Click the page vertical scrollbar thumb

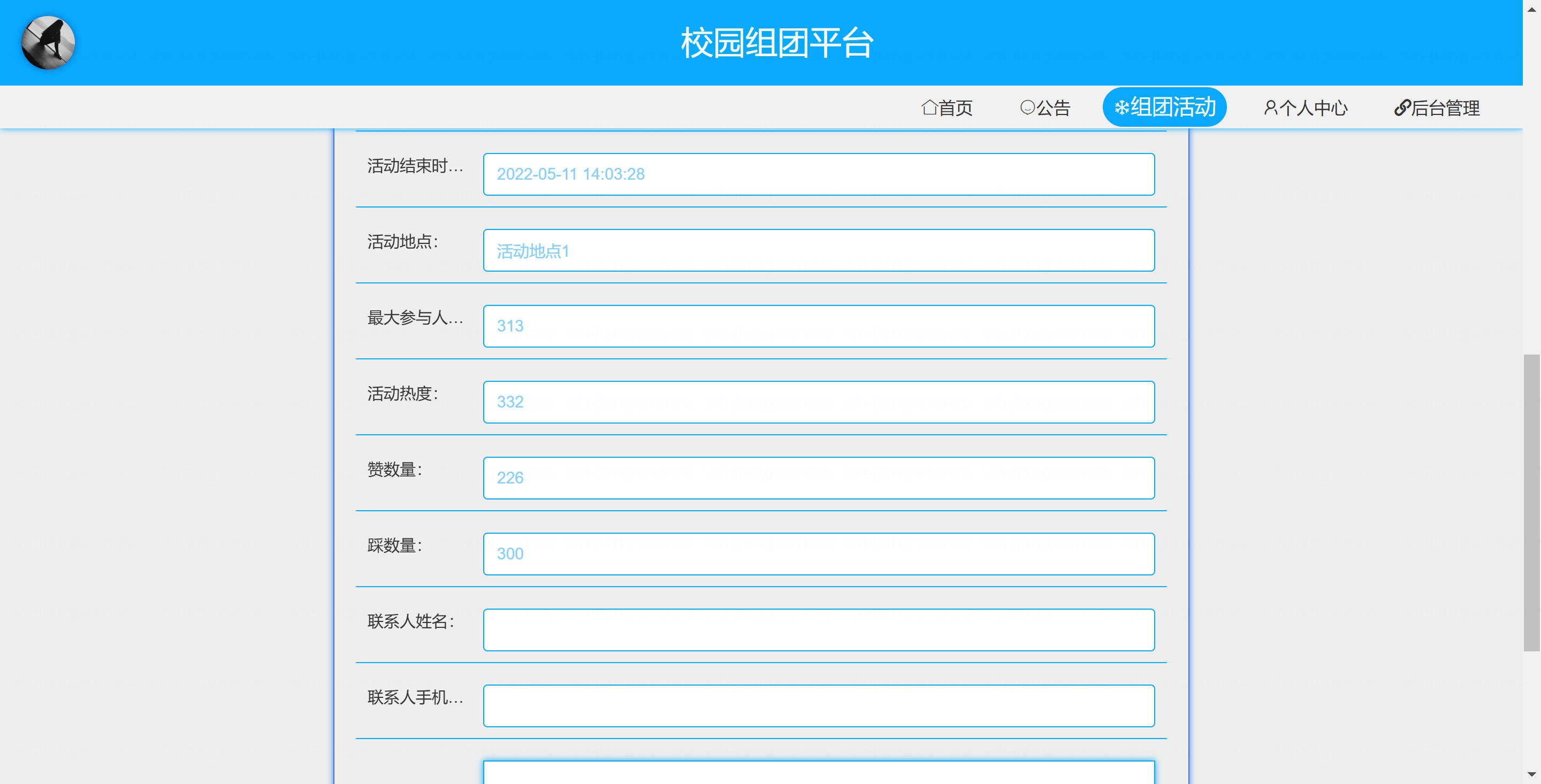point(1531,502)
